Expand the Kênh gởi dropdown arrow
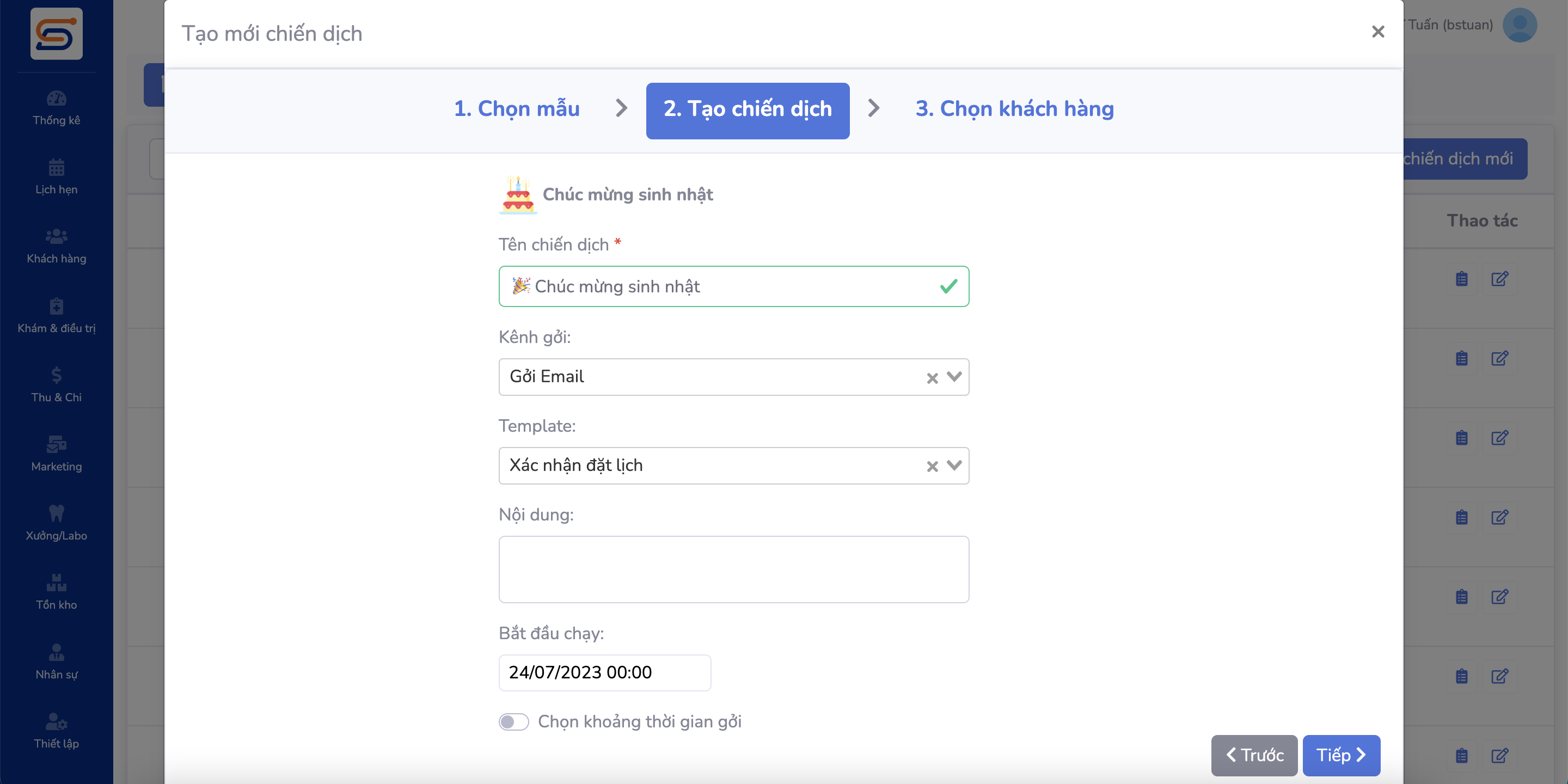This screenshot has height=784, width=1568. pos(954,377)
